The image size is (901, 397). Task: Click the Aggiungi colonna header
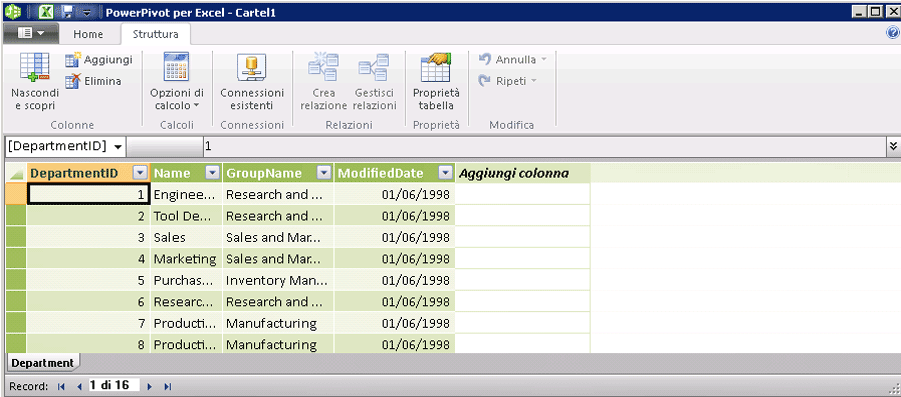tap(523, 173)
